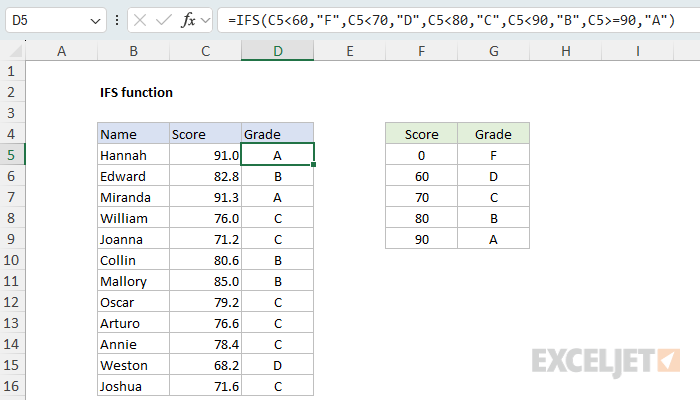Click the score cell 68.2
The height and width of the screenshot is (400, 700).
tap(205, 365)
